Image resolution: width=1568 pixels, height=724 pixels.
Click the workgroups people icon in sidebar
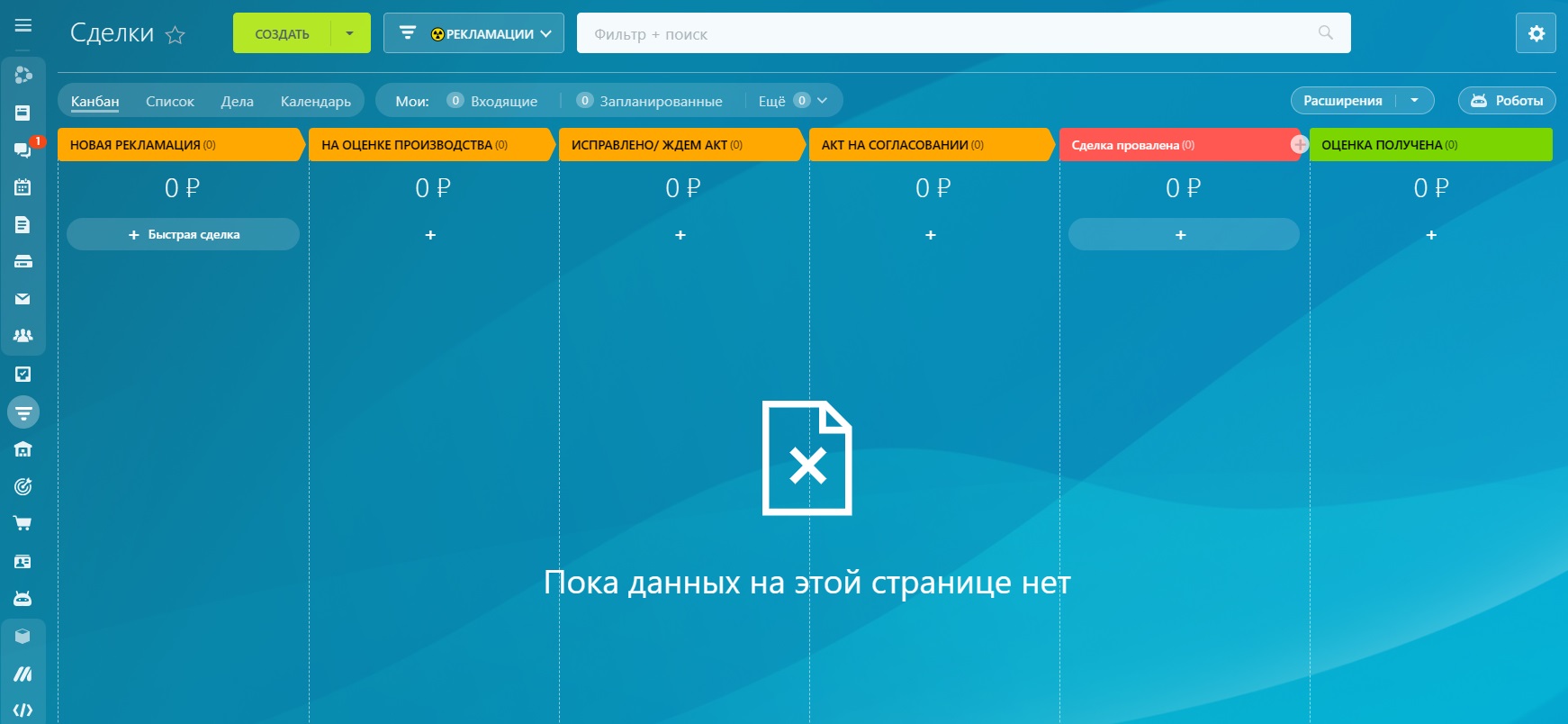tap(23, 336)
